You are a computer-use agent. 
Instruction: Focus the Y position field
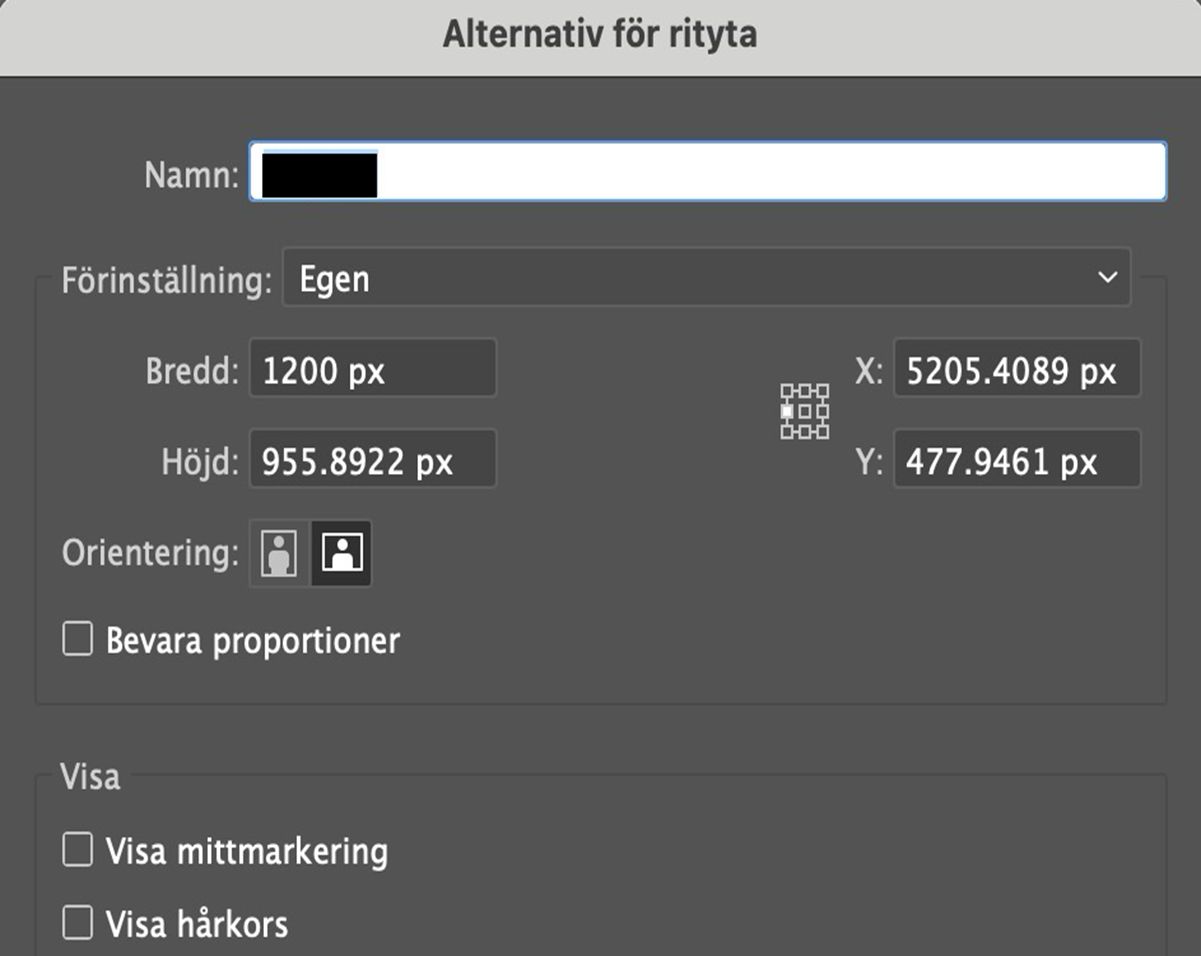pos(1016,462)
